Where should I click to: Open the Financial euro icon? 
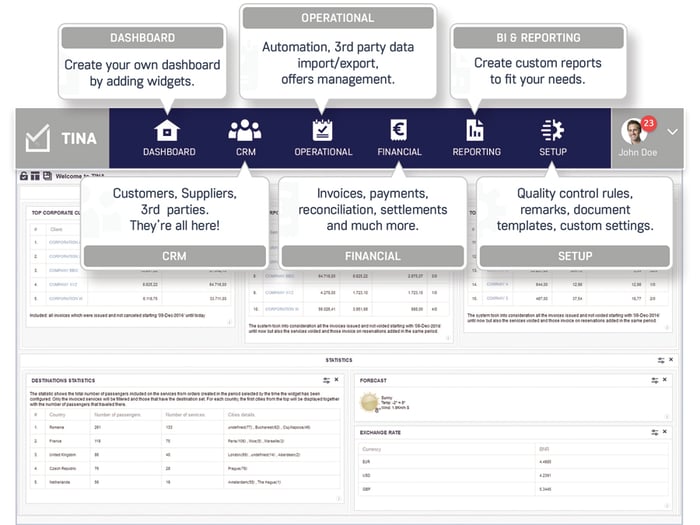(398, 129)
